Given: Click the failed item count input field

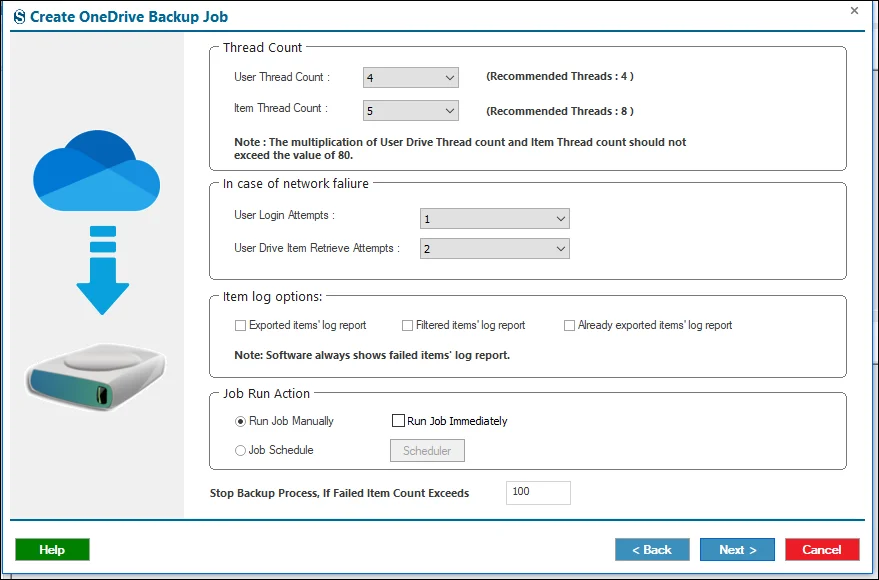Looking at the screenshot, I should pyautogui.click(x=538, y=493).
